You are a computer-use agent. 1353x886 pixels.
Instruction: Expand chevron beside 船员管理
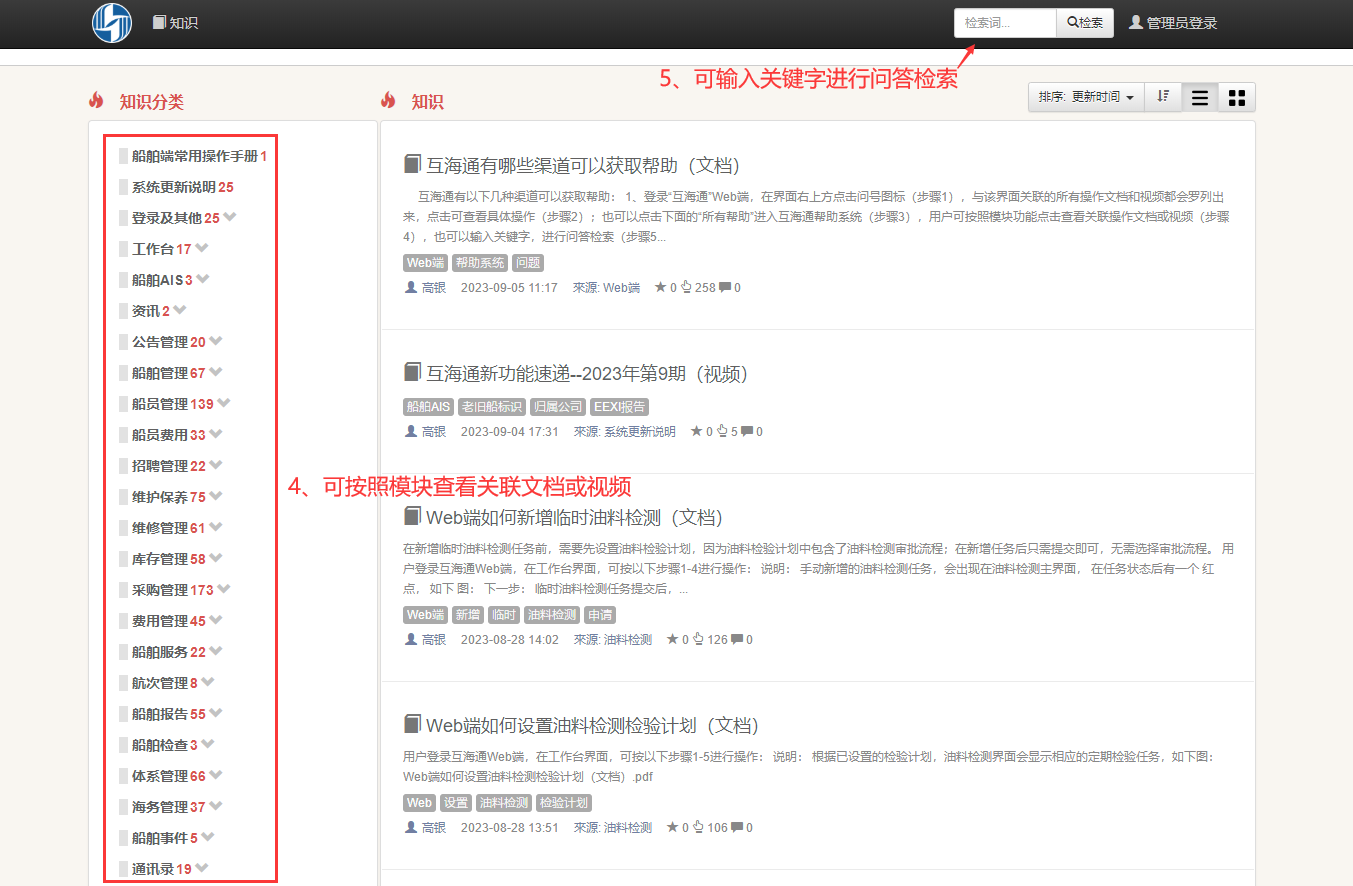pos(224,403)
